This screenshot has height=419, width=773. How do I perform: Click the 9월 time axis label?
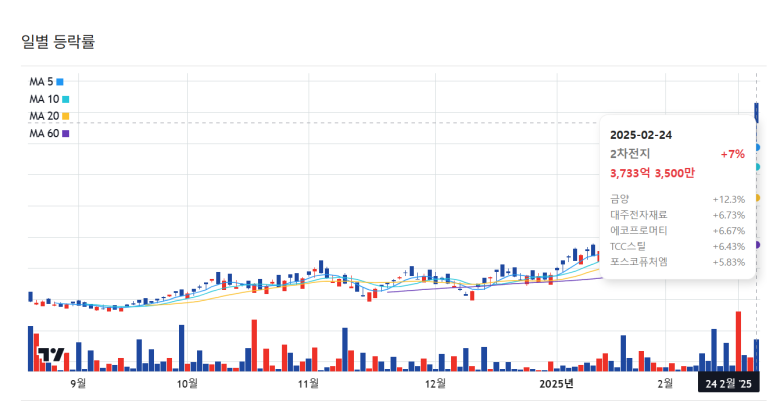(x=78, y=384)
